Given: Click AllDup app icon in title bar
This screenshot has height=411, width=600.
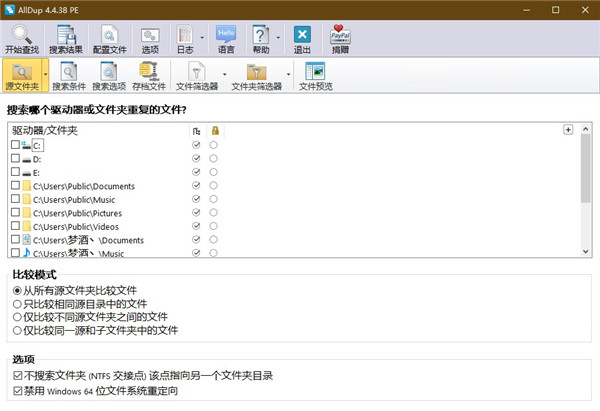Looking at the screenshot, I should click(x=10, y=10).
